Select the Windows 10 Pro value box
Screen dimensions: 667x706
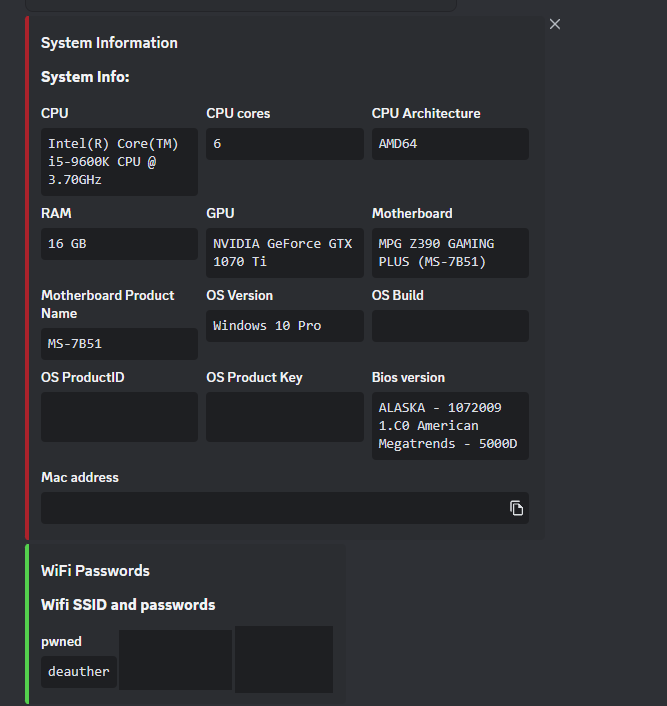pyautogui.click(x=284, y=326)
